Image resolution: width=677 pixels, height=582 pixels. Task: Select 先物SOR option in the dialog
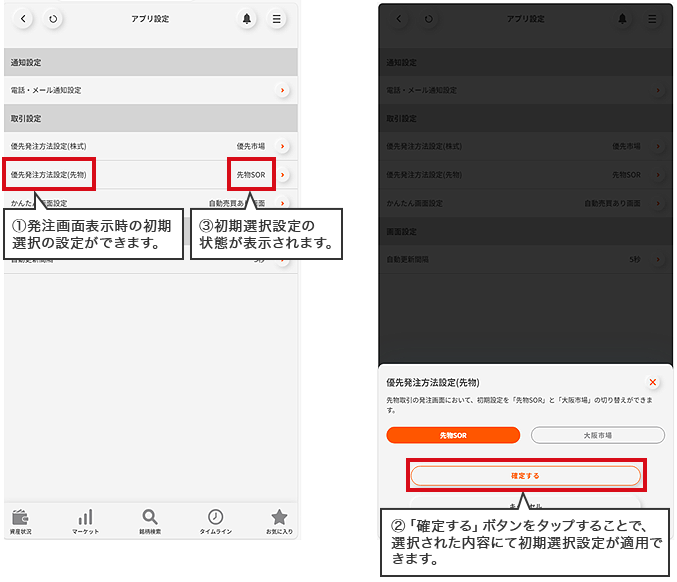click(x=453, y=435)
